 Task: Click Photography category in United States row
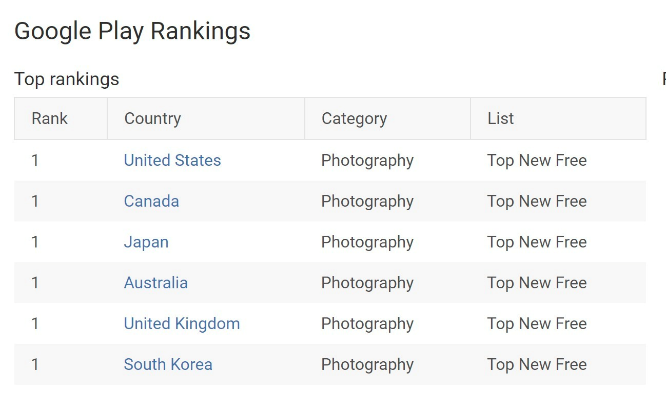click(x=367, y=161)
